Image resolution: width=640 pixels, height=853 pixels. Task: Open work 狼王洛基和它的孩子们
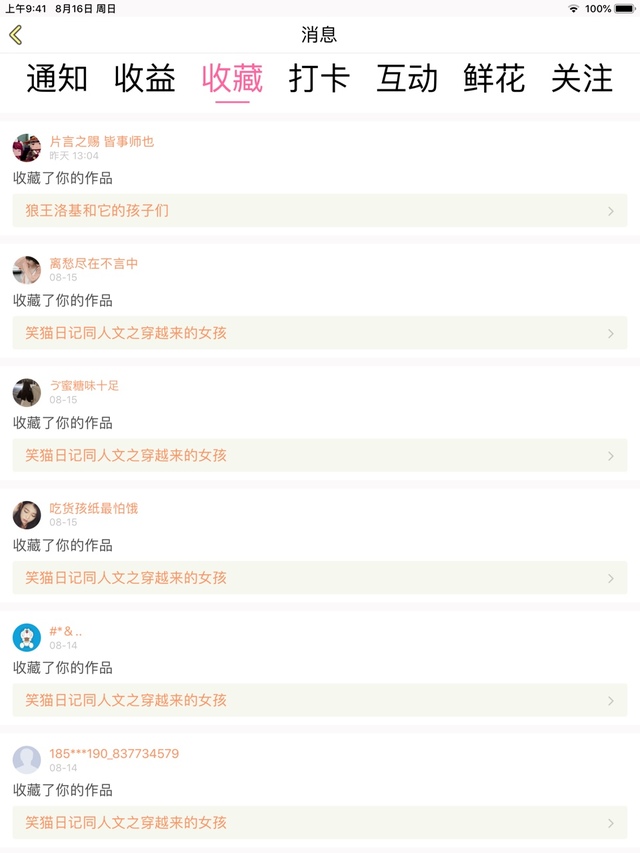click(x=98, y=211)
